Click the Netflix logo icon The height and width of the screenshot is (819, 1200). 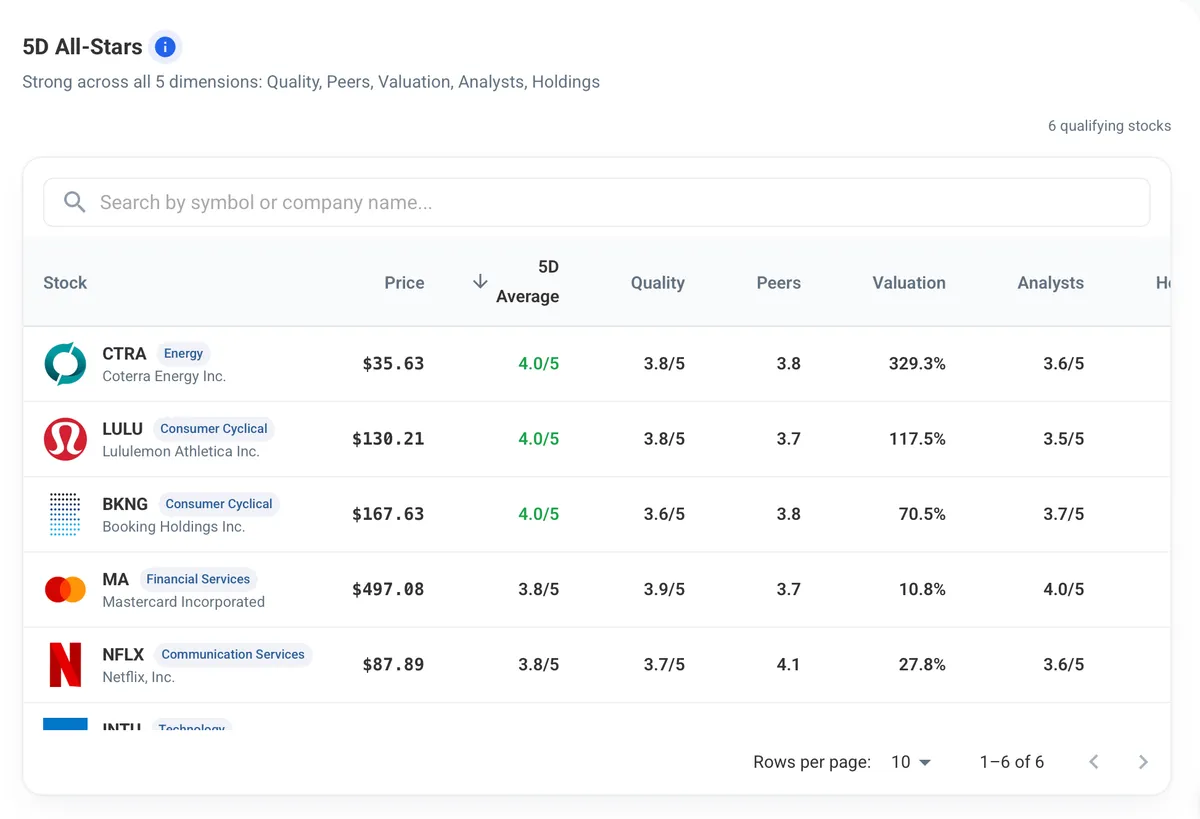pos(65,664)
